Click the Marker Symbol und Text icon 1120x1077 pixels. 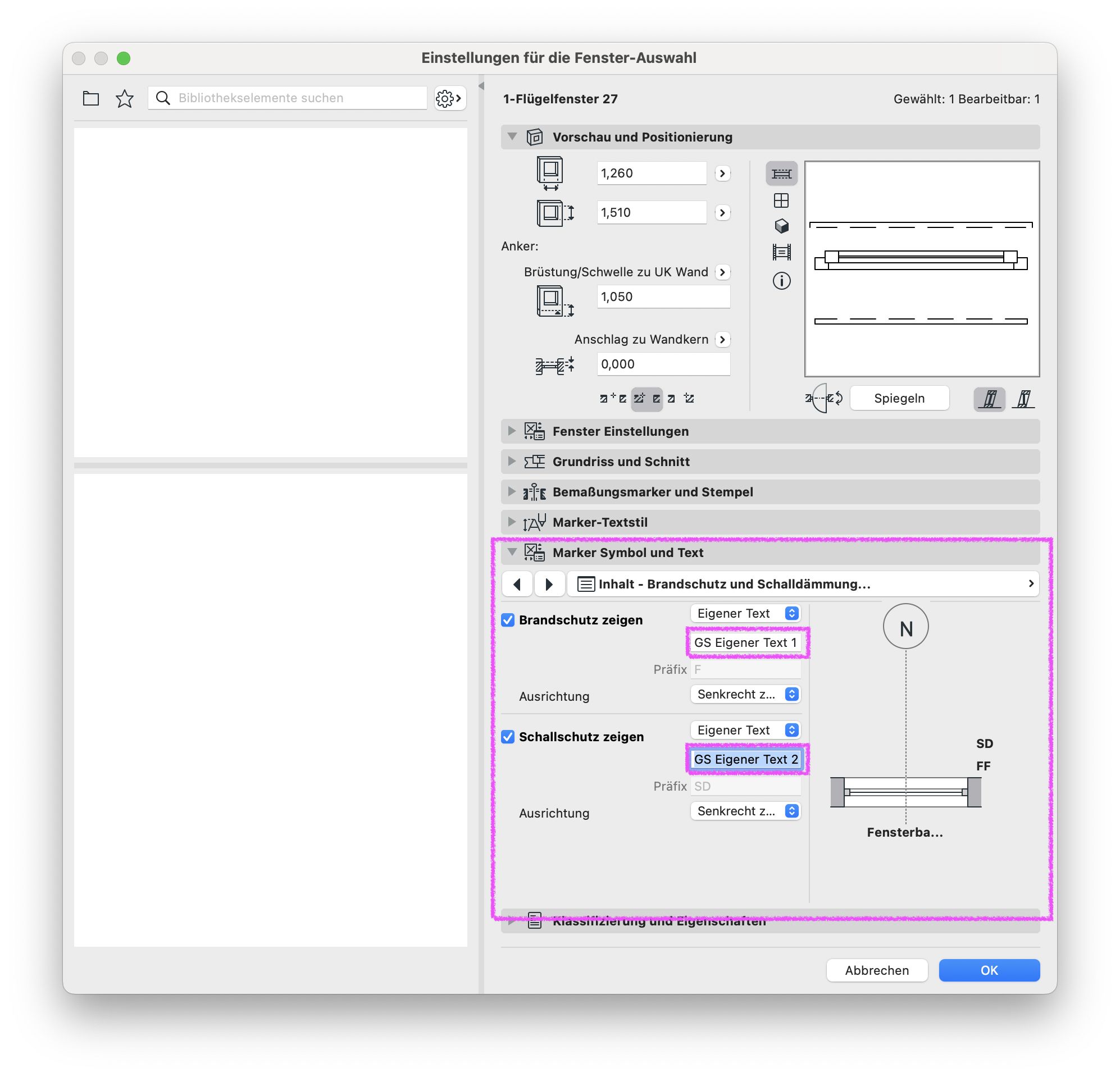click(534, 553)
